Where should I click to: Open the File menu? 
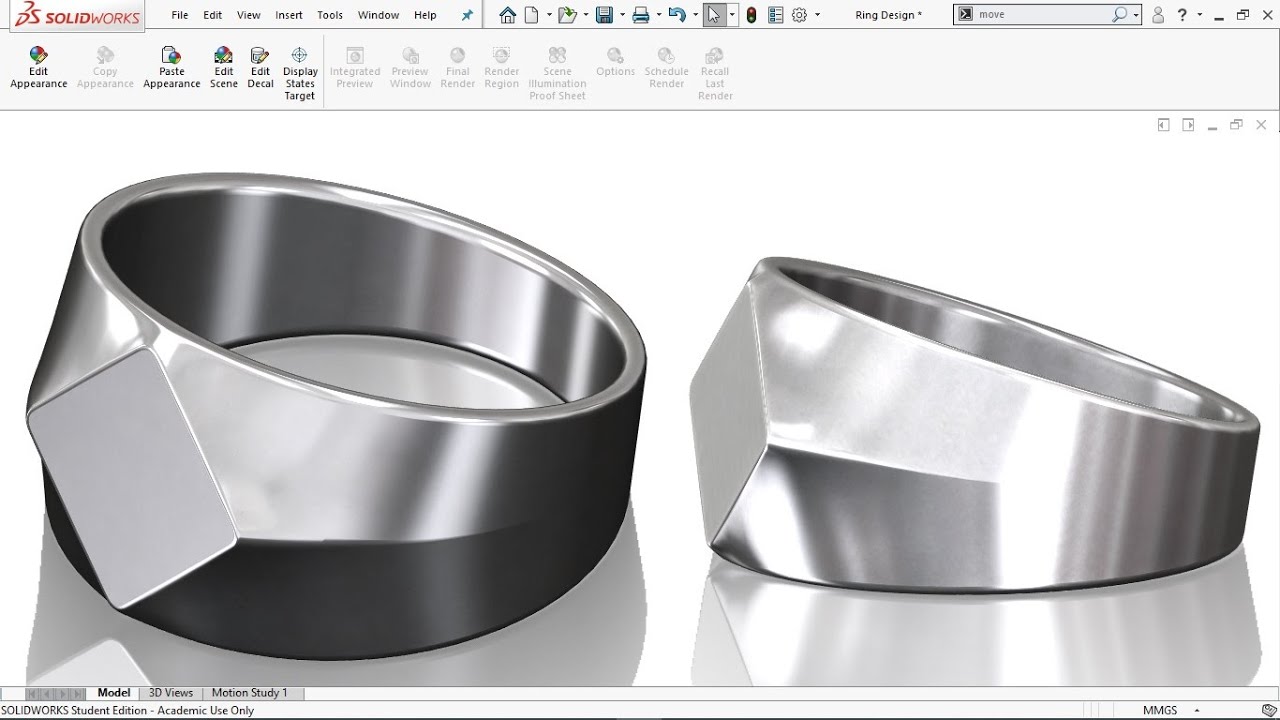click(x=180, y=15)
